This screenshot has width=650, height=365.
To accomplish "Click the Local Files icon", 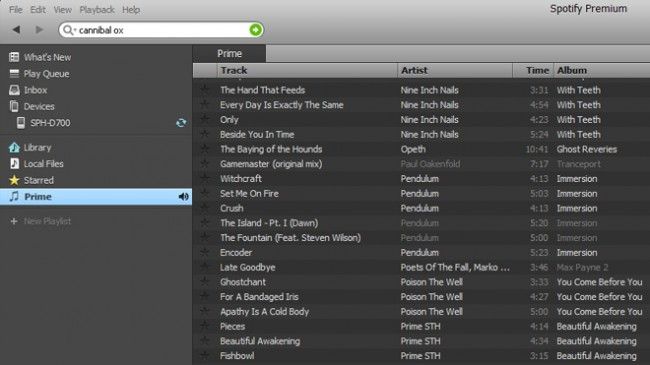I will point(14,163).
